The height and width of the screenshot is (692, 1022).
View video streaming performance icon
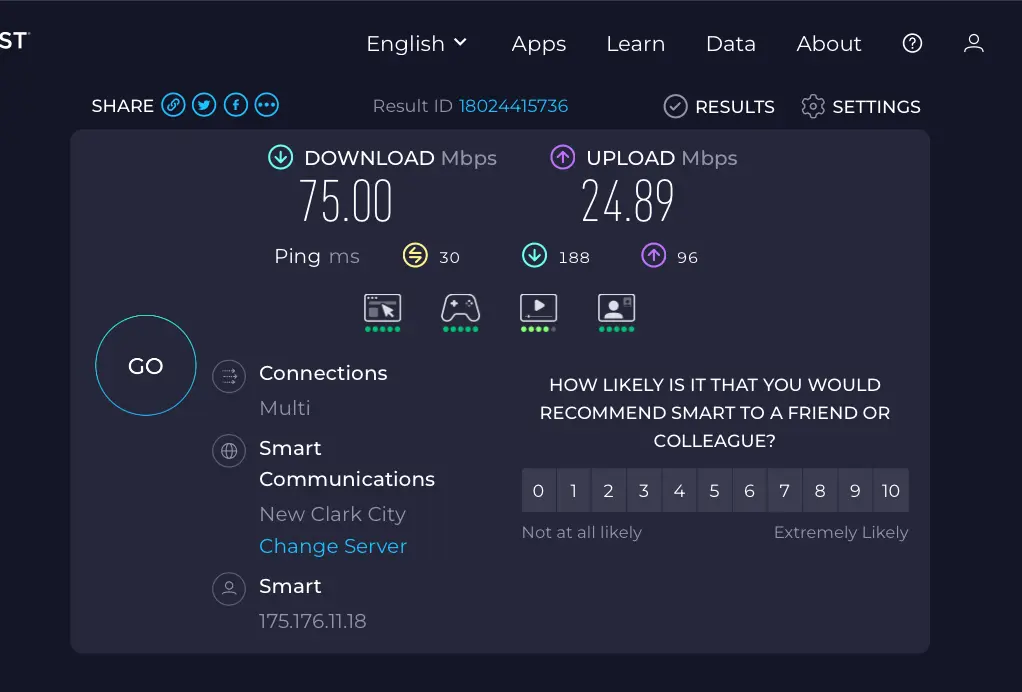tap(538, 313)
